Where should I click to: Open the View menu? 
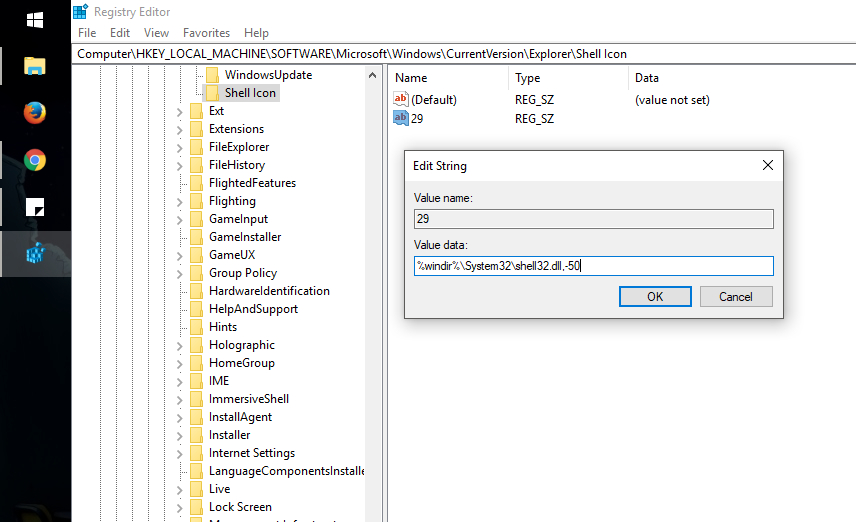coord(156,33)
